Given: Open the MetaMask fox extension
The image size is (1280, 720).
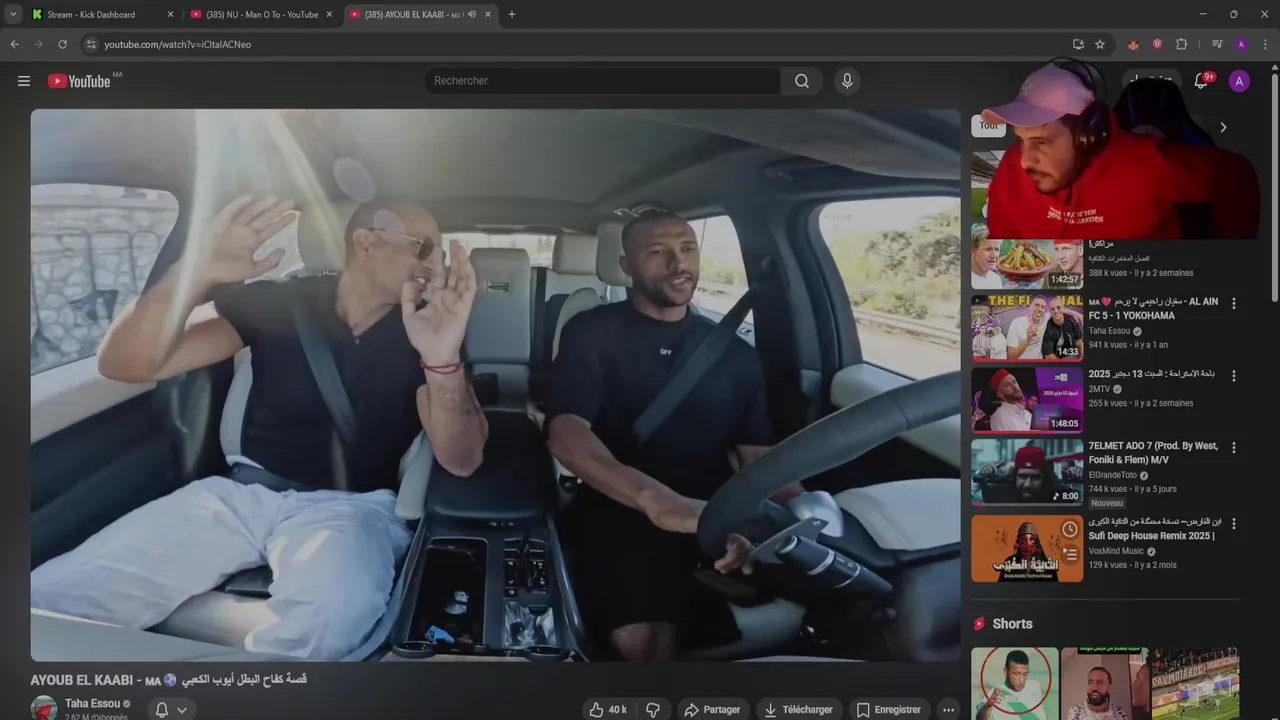Looking at the screenshot, I should point(1133,44).
